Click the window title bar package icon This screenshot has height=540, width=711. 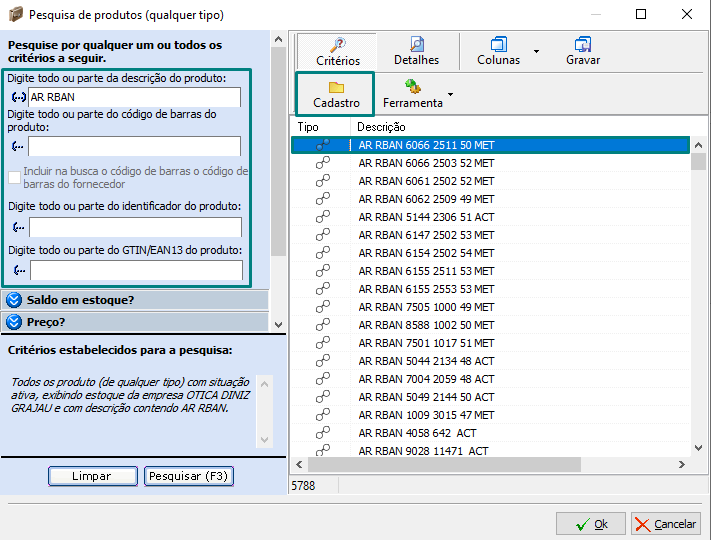[x=15, y=15]
